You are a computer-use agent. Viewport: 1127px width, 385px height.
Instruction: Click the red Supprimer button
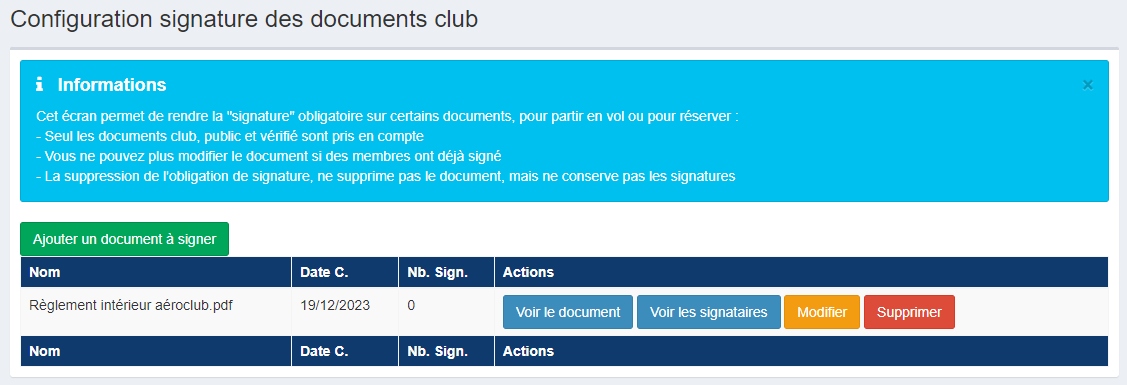(909, 312)
